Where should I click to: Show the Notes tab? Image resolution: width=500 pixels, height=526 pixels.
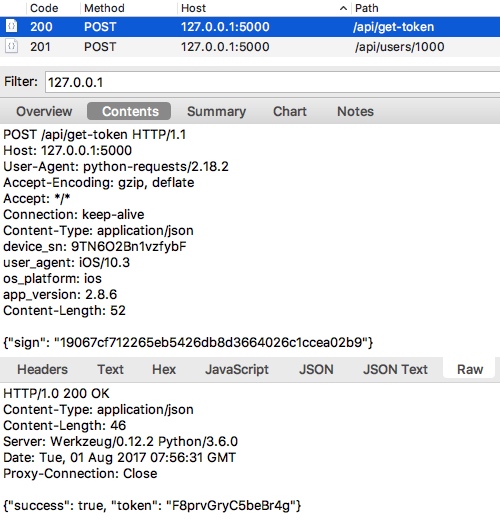[x=355, y=111]
